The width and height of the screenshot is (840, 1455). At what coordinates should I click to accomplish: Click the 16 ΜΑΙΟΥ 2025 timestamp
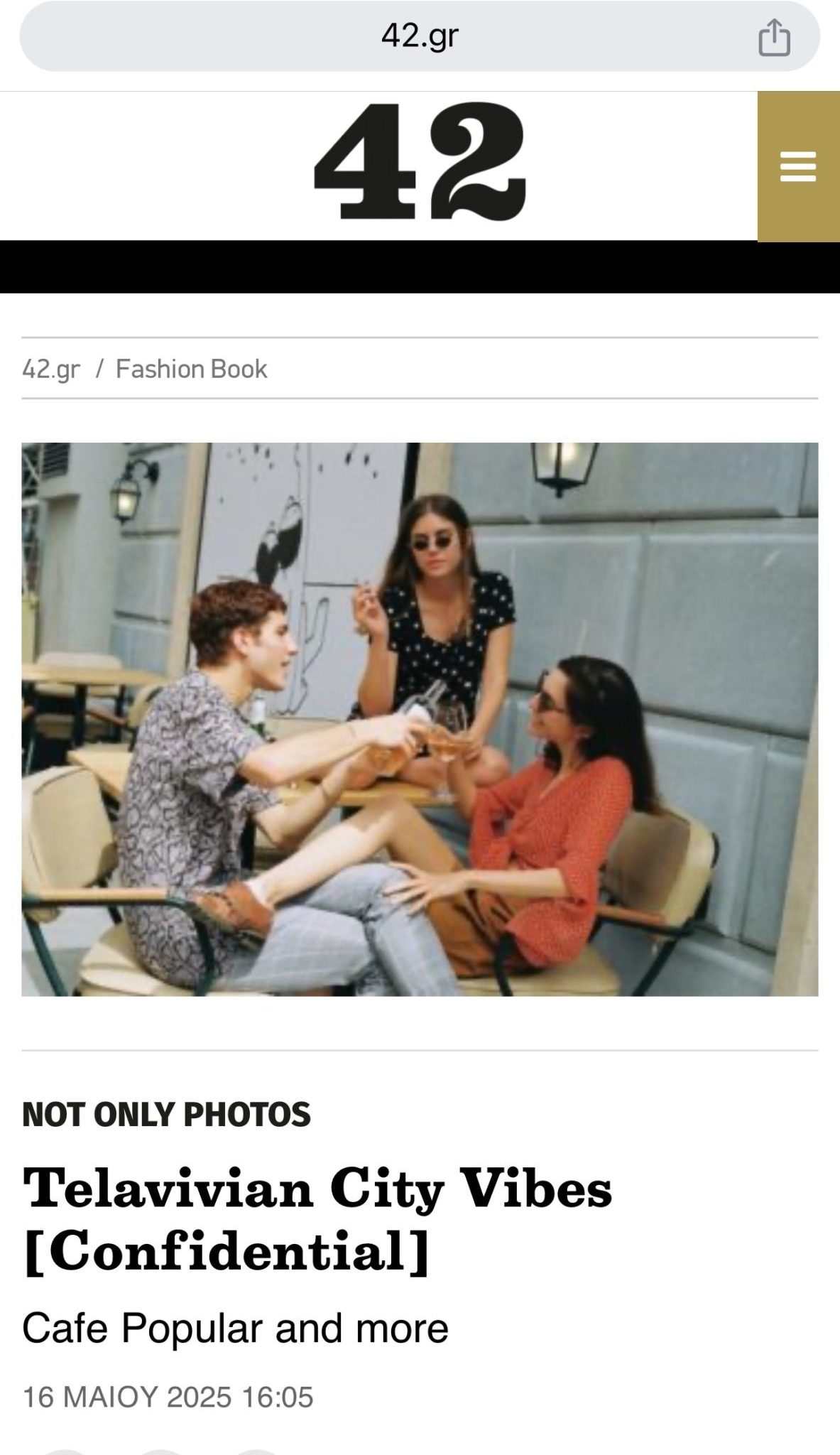[168, 1397]
